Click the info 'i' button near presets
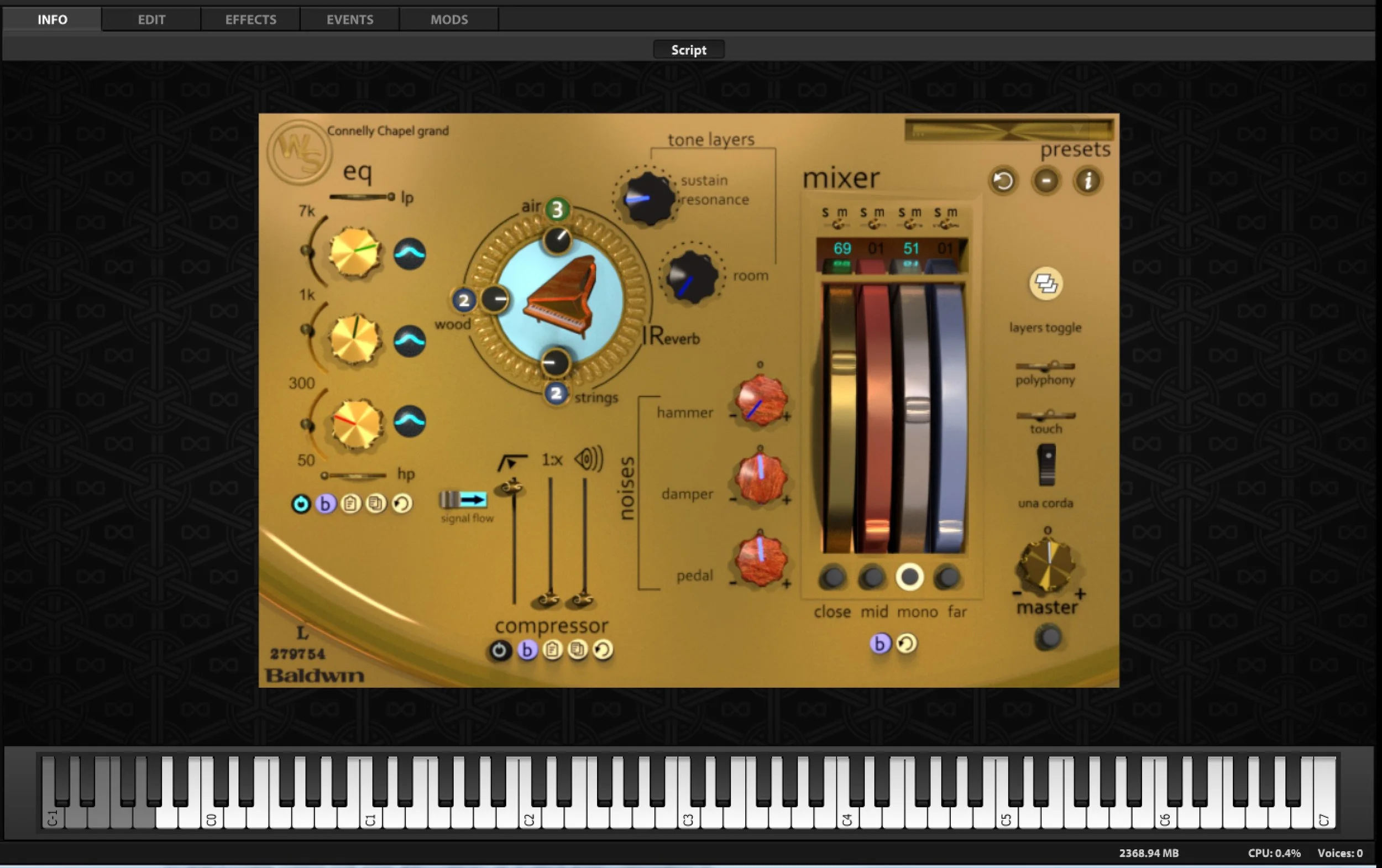 [1087, 181]
